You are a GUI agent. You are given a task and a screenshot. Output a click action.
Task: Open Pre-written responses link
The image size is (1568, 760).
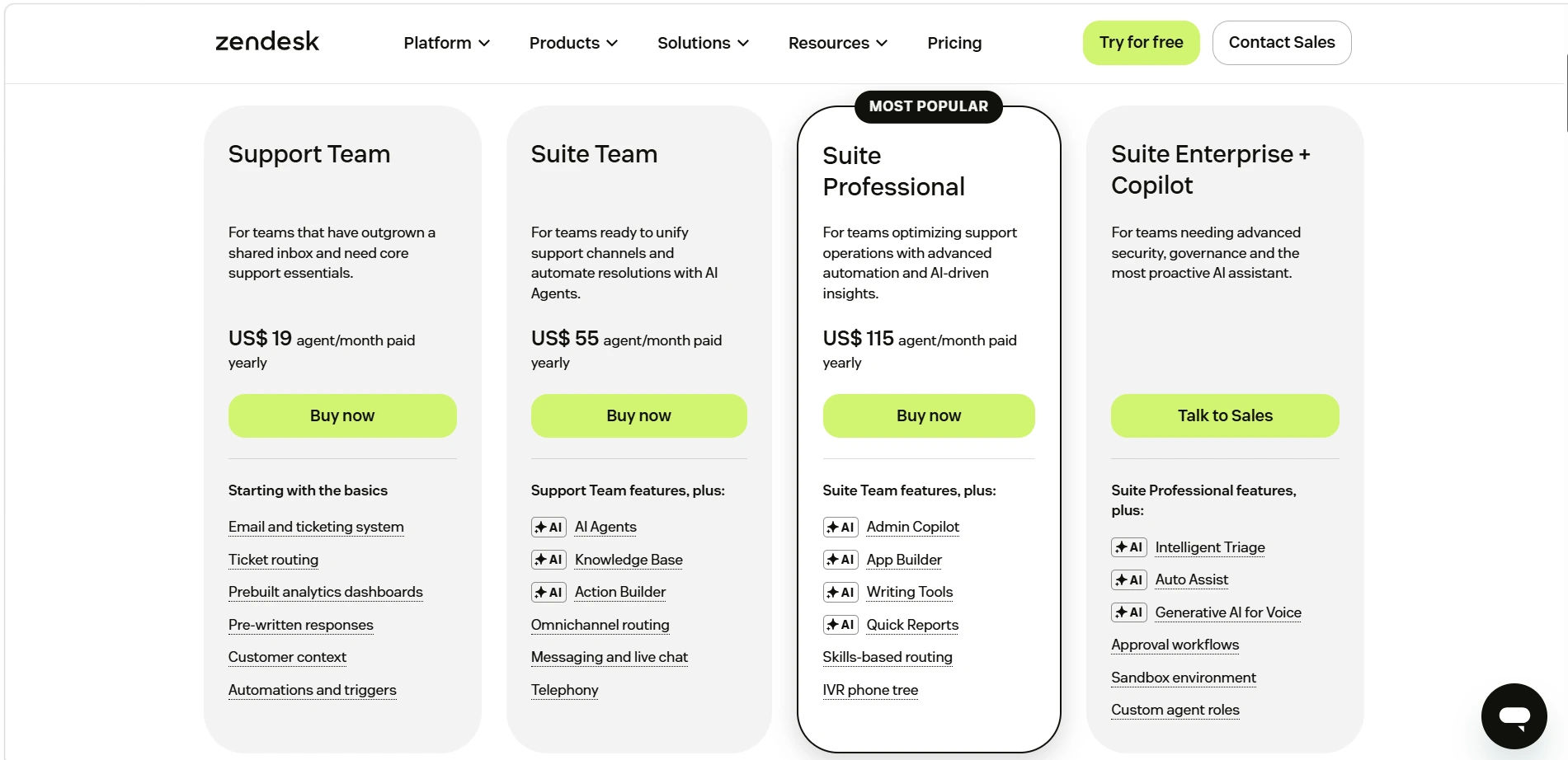pos(300,625)
